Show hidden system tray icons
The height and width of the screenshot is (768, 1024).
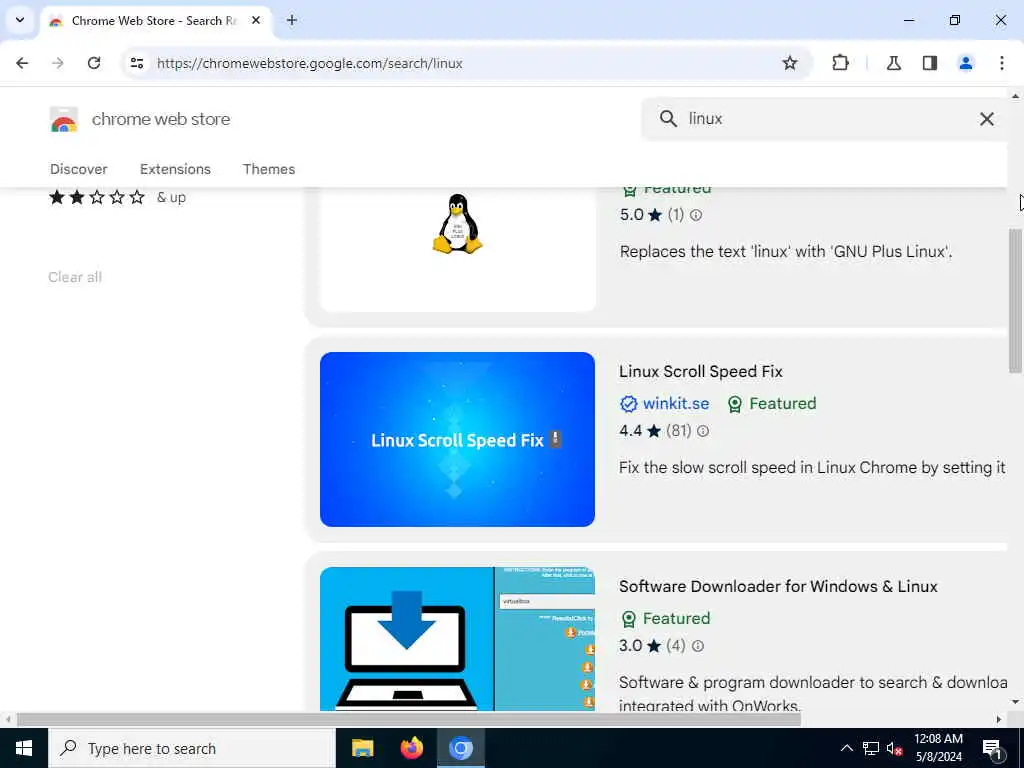tap(846, 748)
